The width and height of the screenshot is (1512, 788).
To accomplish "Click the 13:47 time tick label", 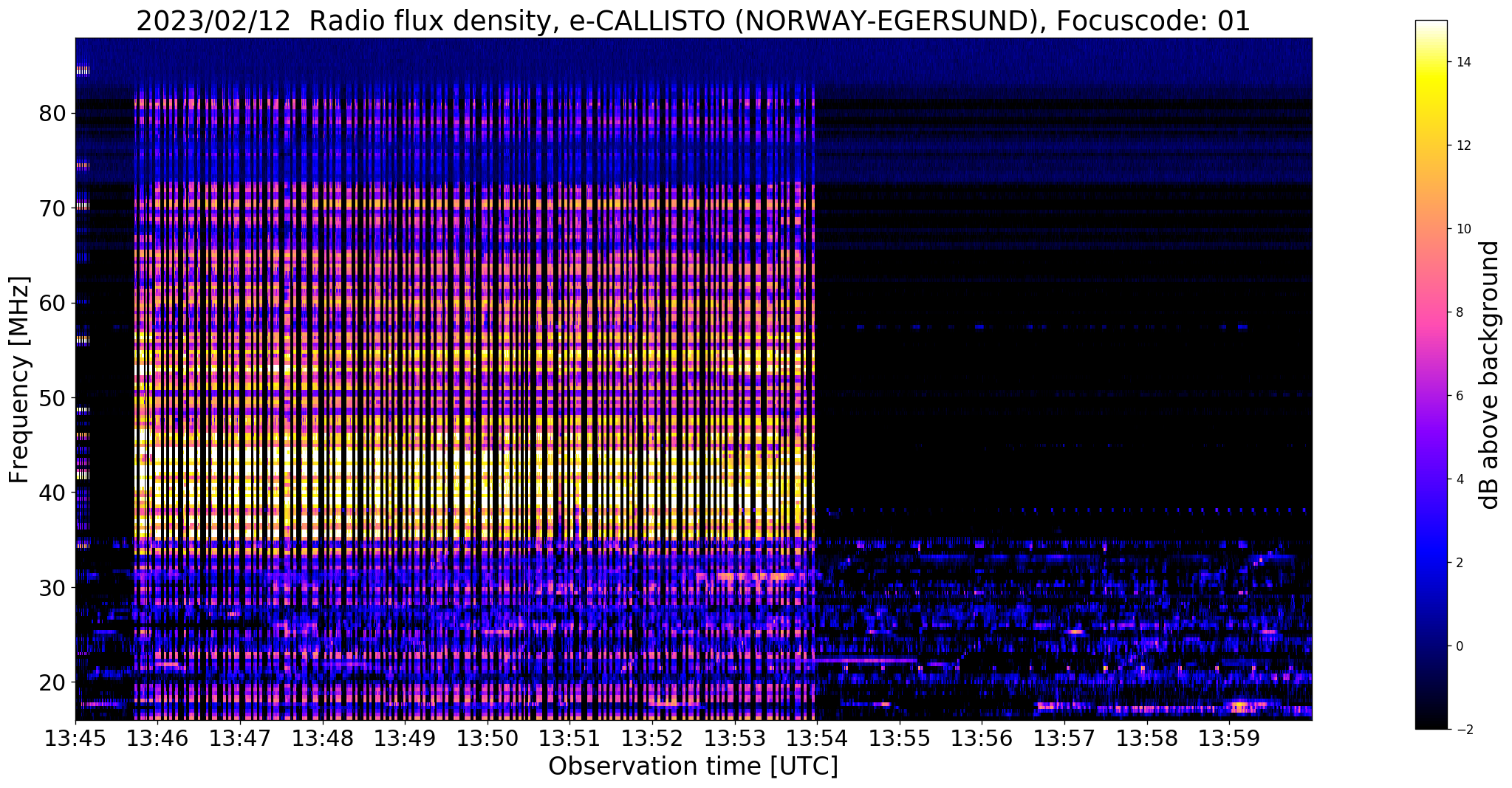I will tap(240, 738).
